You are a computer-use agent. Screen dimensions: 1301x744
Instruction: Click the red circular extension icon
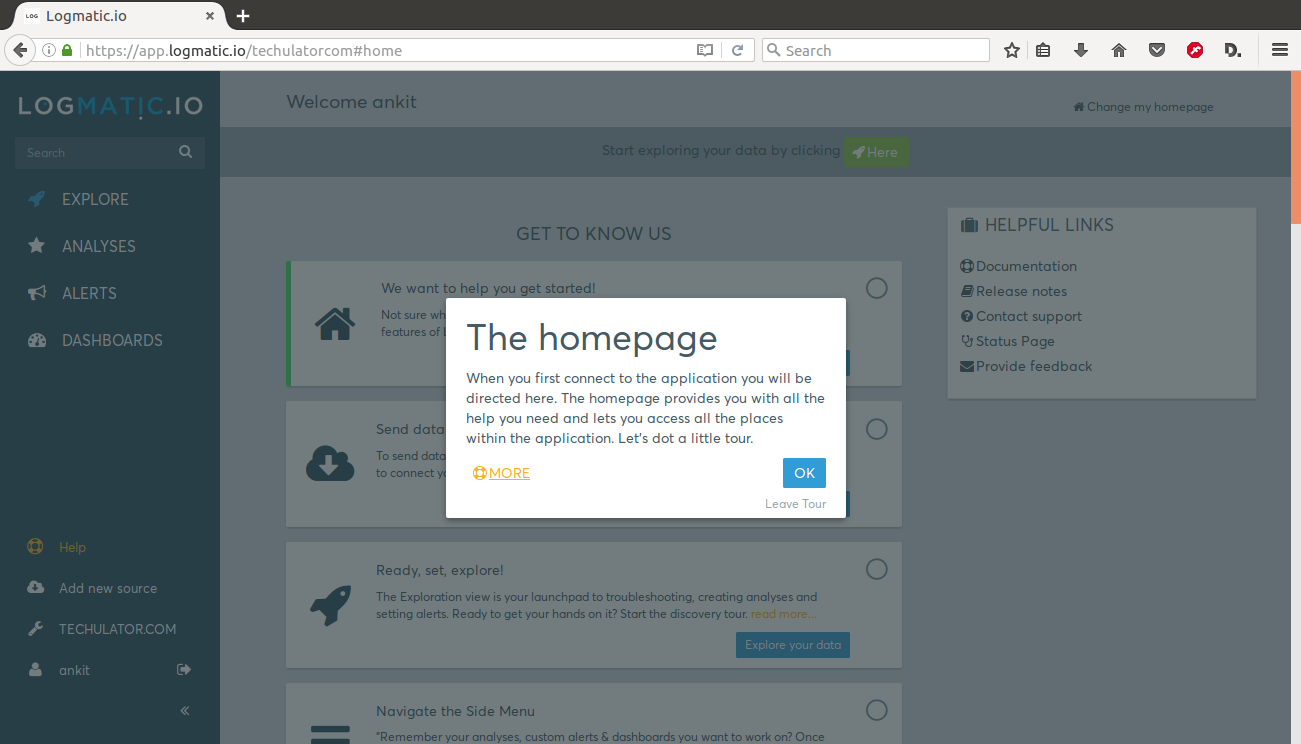1195,50
